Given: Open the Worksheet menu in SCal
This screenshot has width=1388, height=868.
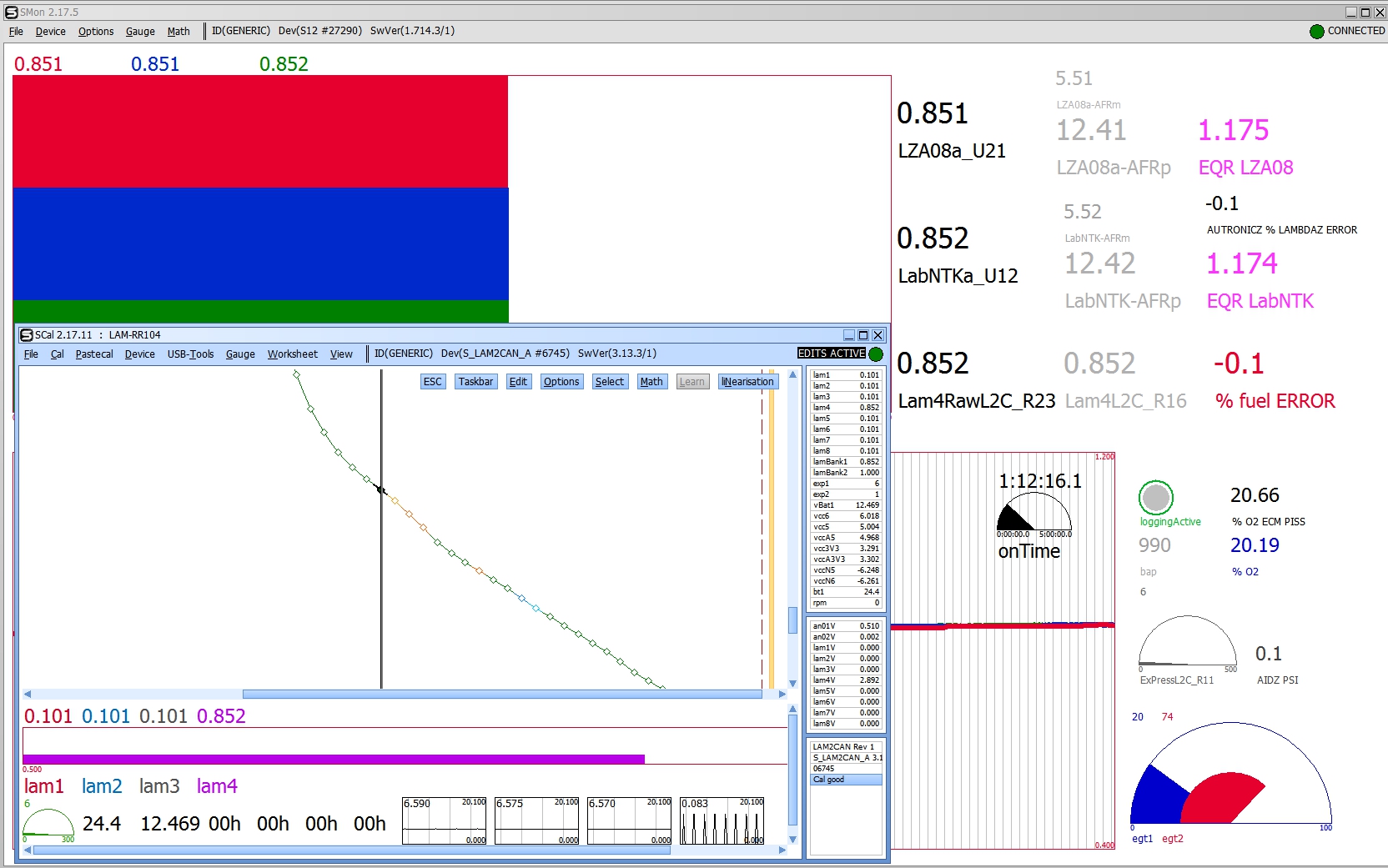Looking at the screenshot, I should 292,354.
